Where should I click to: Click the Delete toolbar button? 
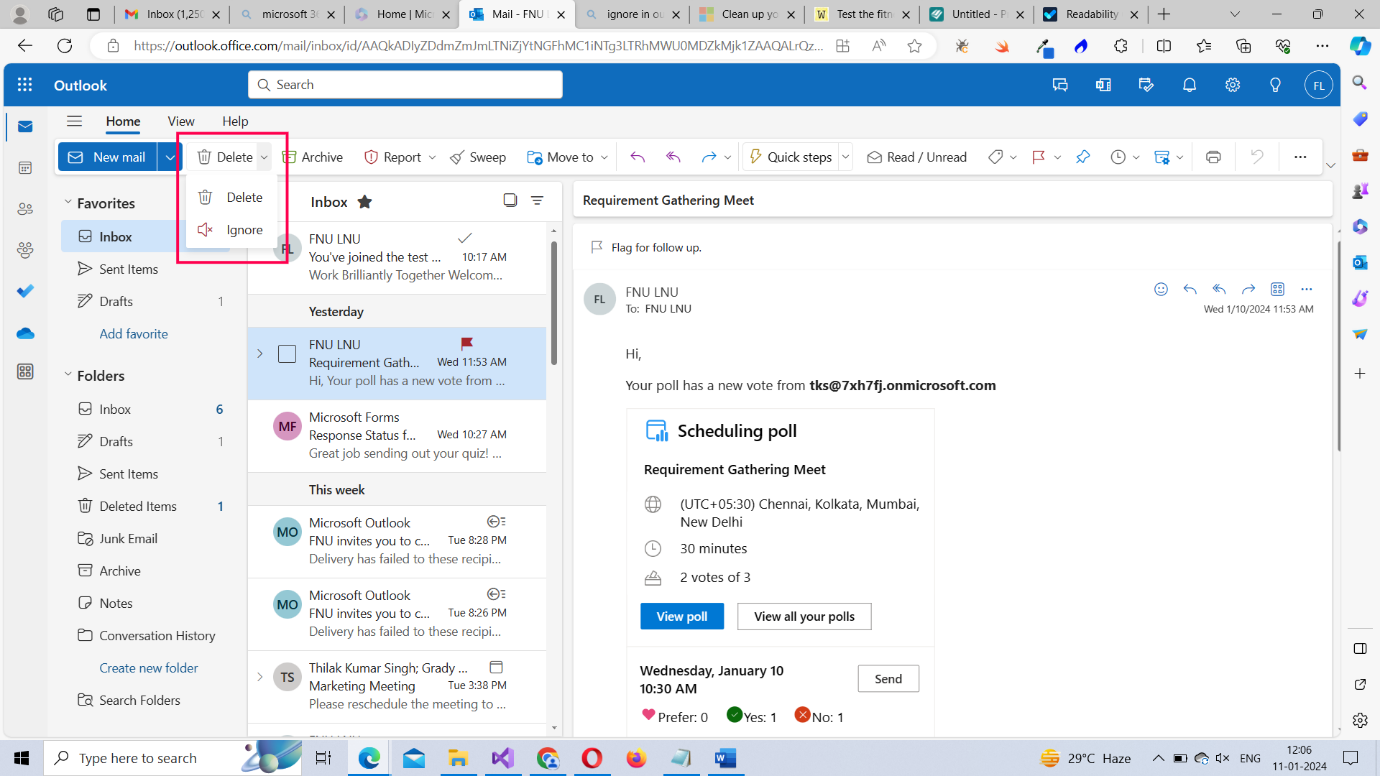coord(224,157)
